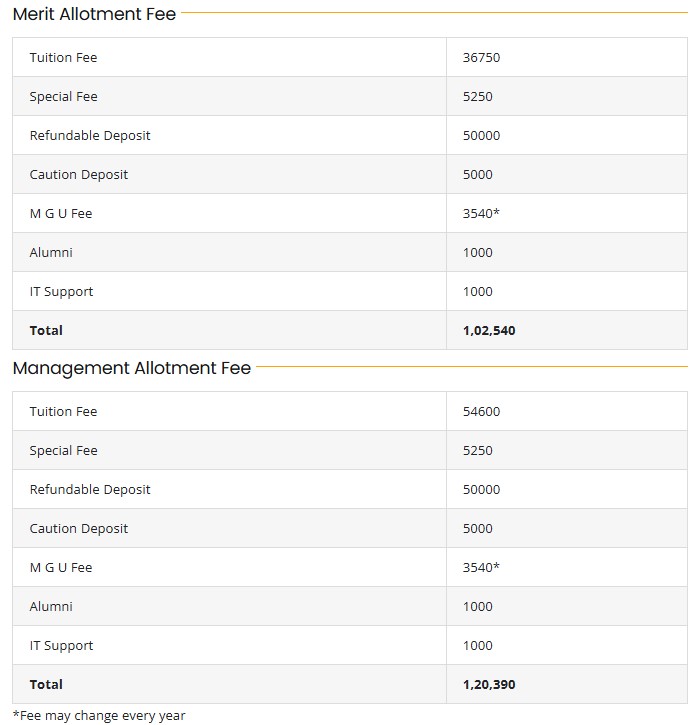
Task: Select the 54600 tuition fee value
Action: click(x=481, y=412)
